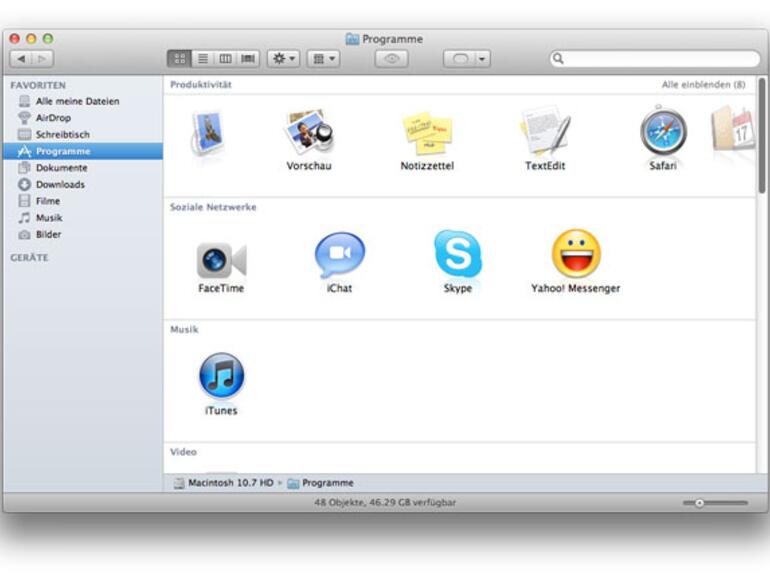Click 'Alle einblenden (8)' link
The height and width of the screenshot is (578, 770).
pyautogui.click(x=703, y=85)
